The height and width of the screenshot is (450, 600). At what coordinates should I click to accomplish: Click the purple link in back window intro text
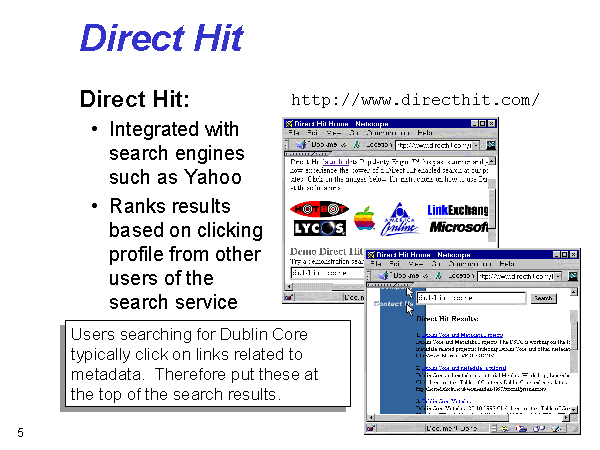(x=336, y=162)
